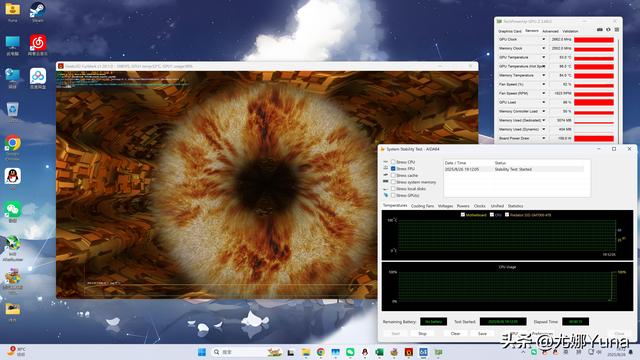
Task: Open the This PC monitor desktop icon
Action: [13, 45]
